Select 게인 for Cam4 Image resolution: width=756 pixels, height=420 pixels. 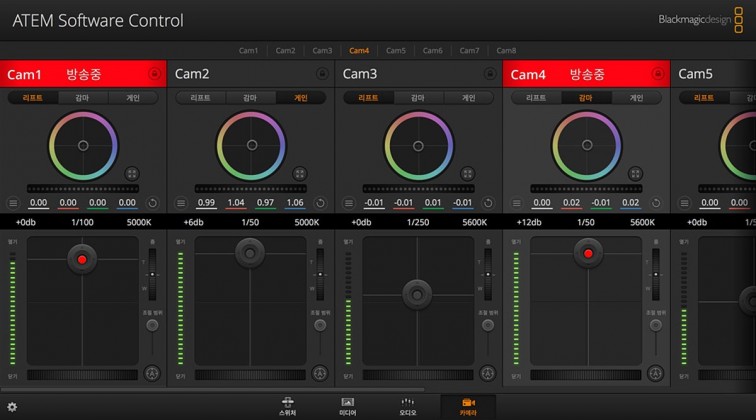click(x=636, y=98)
